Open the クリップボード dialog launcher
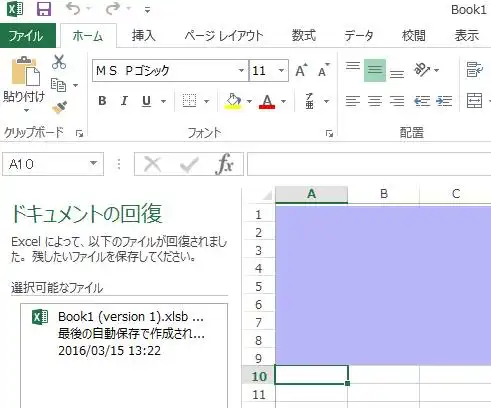 tap(79, 134)
